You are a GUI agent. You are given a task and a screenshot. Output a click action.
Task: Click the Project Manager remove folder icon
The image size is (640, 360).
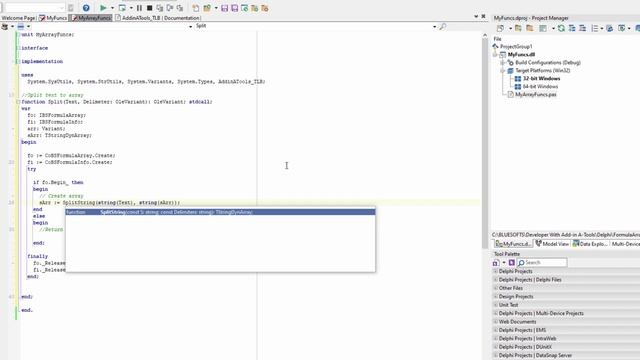click(x=529, y=28)
